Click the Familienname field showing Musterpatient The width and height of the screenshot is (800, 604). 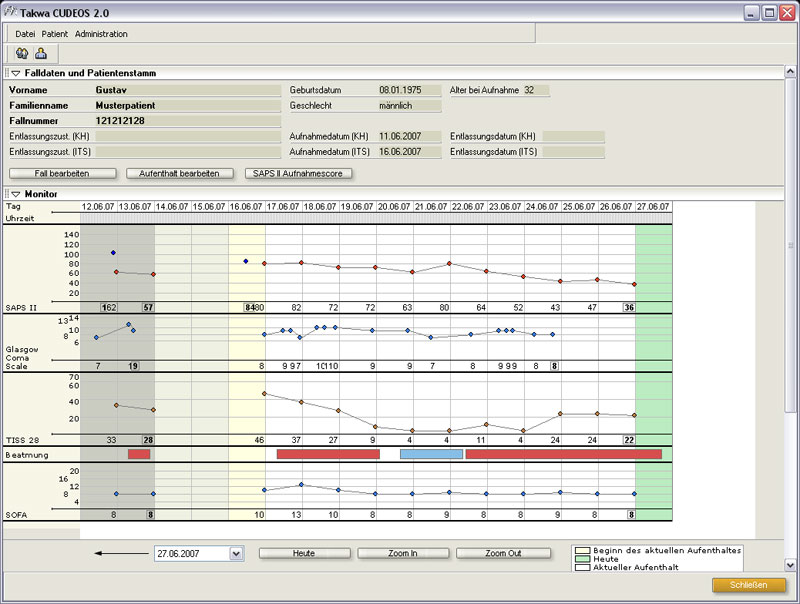coord(187,106)
